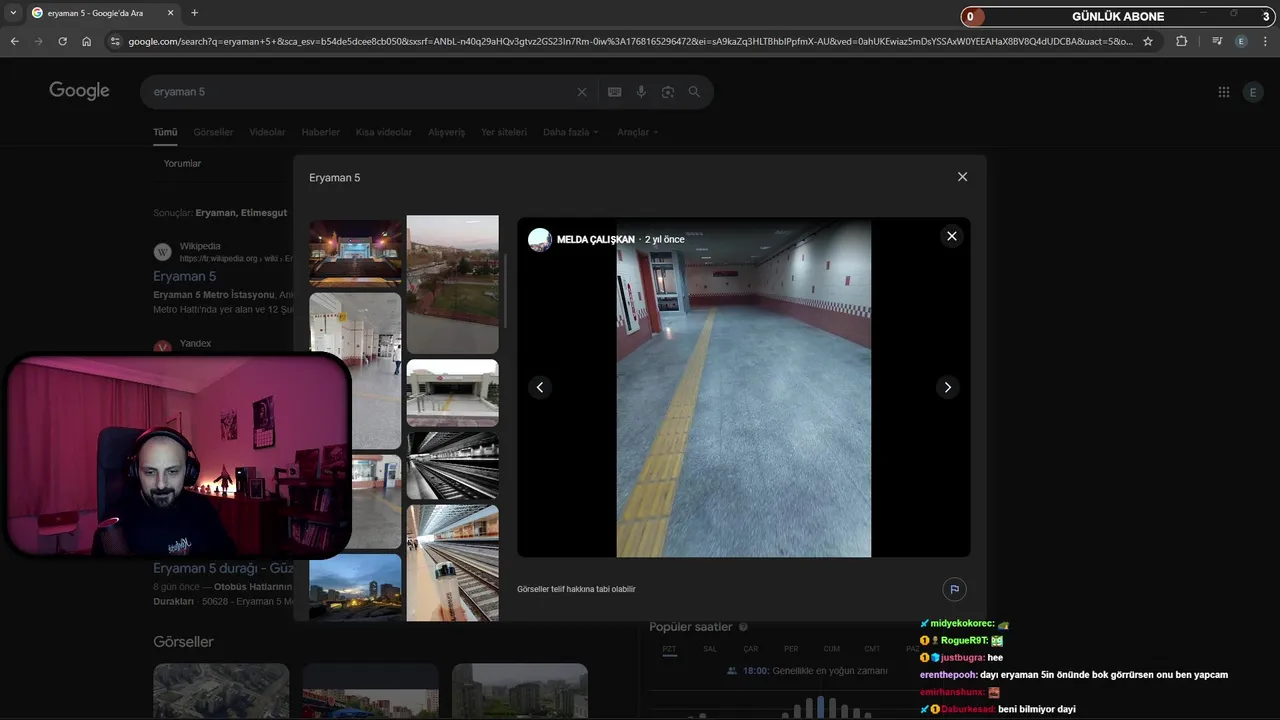Click the Görseller section heading
The height and width of the screenshot is (720, 1280).
coord(183,642)
